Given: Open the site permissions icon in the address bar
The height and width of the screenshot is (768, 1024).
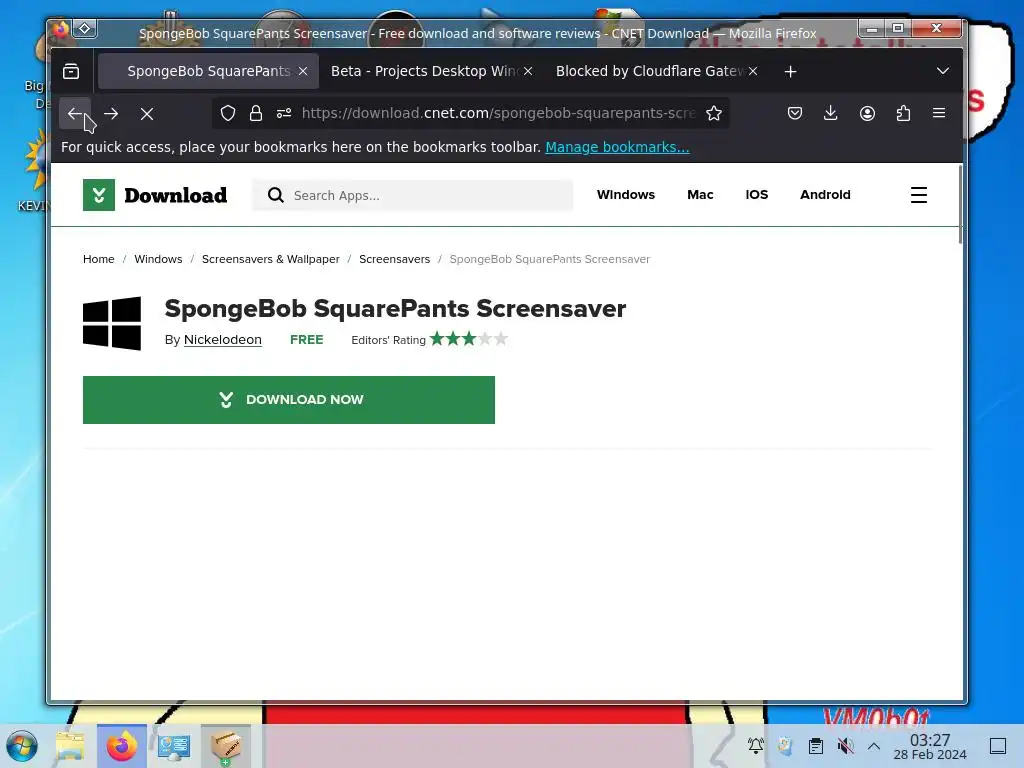Looking at the screenshot, I should [284, 114].
